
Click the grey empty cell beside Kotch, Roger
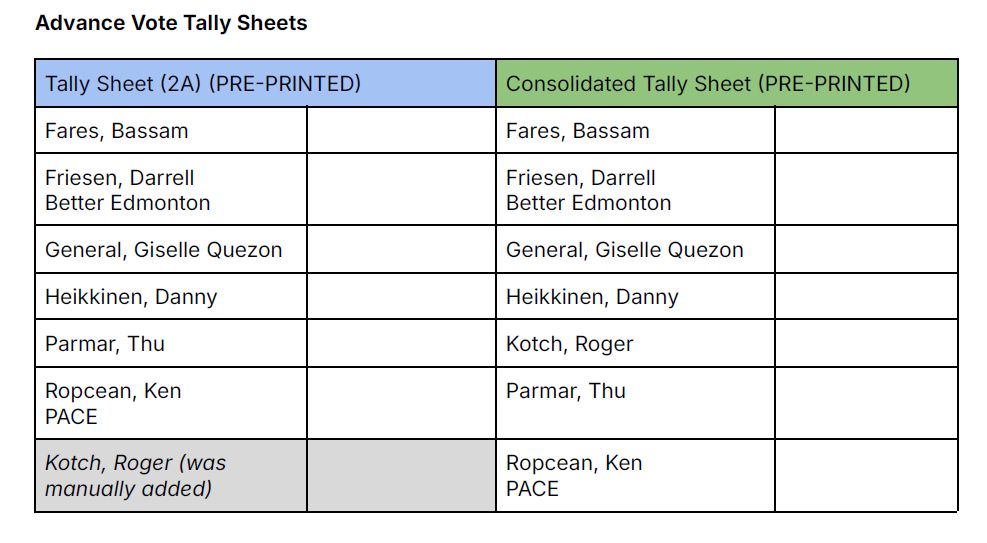[x=402, y=476]
